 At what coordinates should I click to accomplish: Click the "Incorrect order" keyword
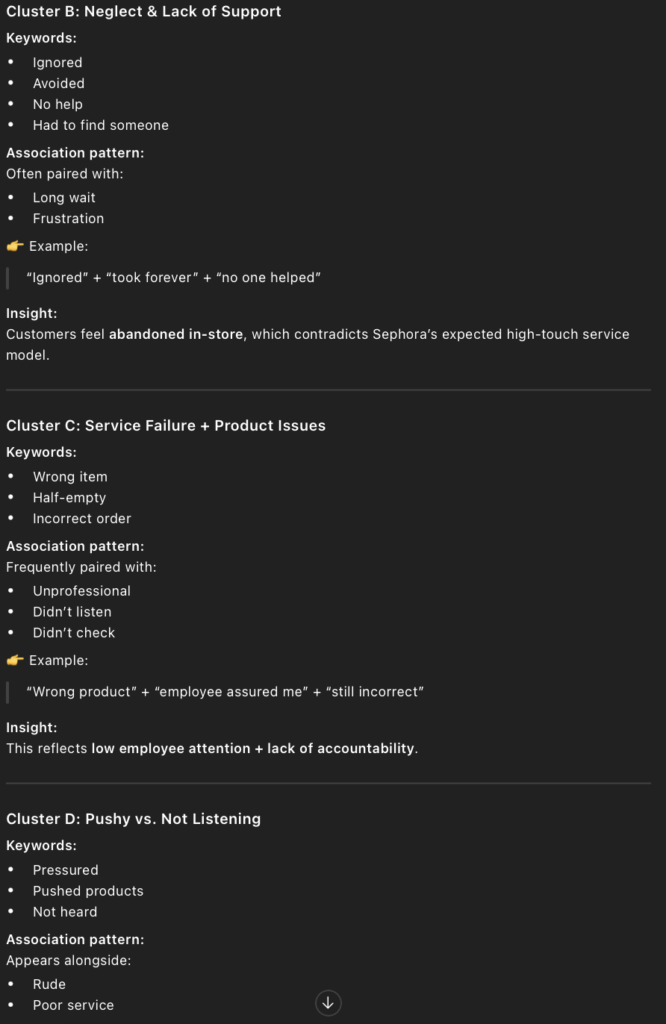coord(82,518)
